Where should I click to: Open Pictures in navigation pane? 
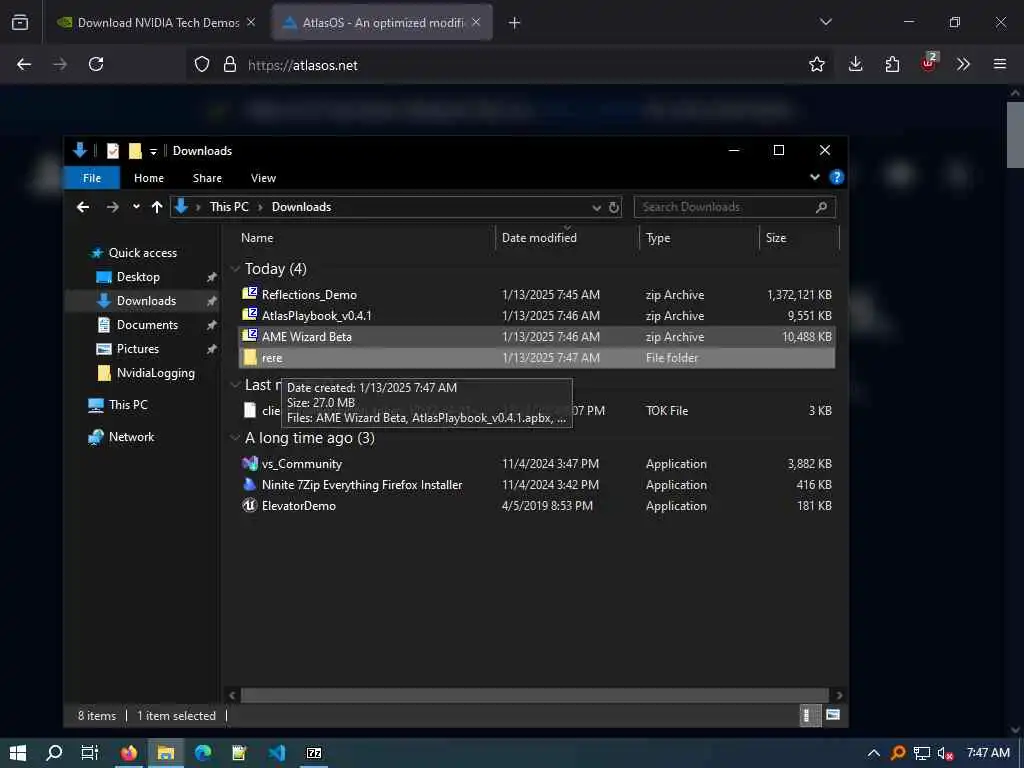tap(137, 349)
